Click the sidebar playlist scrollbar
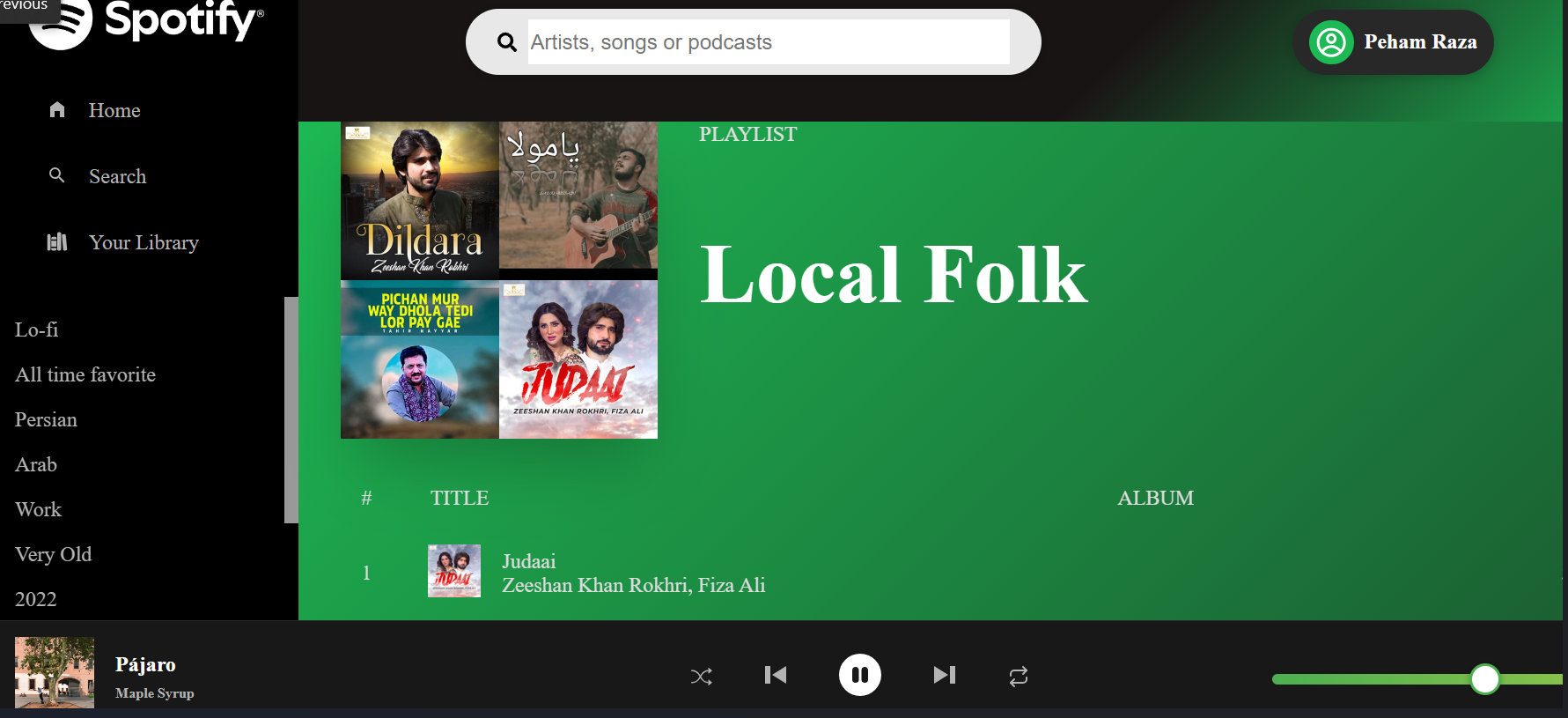The height and width of the screenshot is (718, 1568). (x=291, y=410)
